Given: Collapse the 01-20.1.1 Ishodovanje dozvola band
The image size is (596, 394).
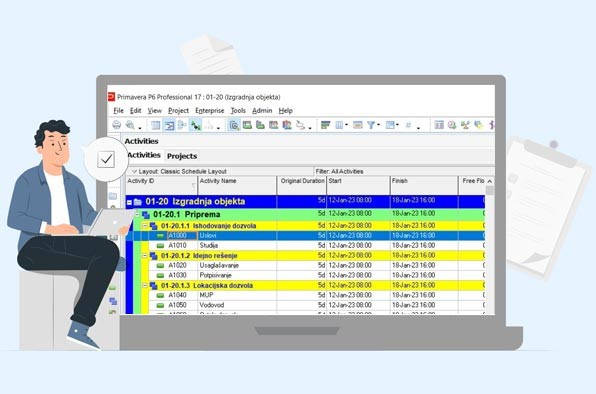Looking at the screenshot, I should pyautogui.click(x=145, y=226).
